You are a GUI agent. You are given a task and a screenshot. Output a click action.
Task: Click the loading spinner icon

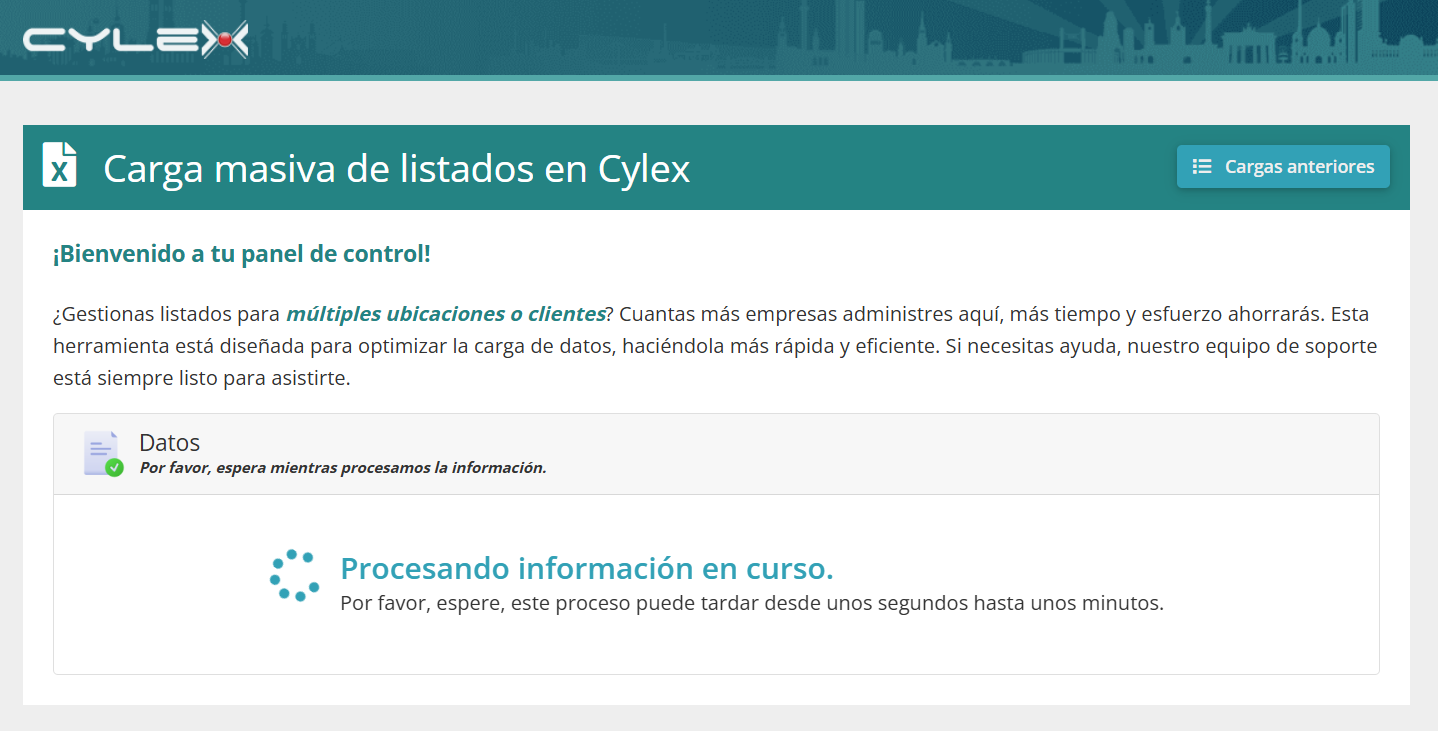coord(294,575)
